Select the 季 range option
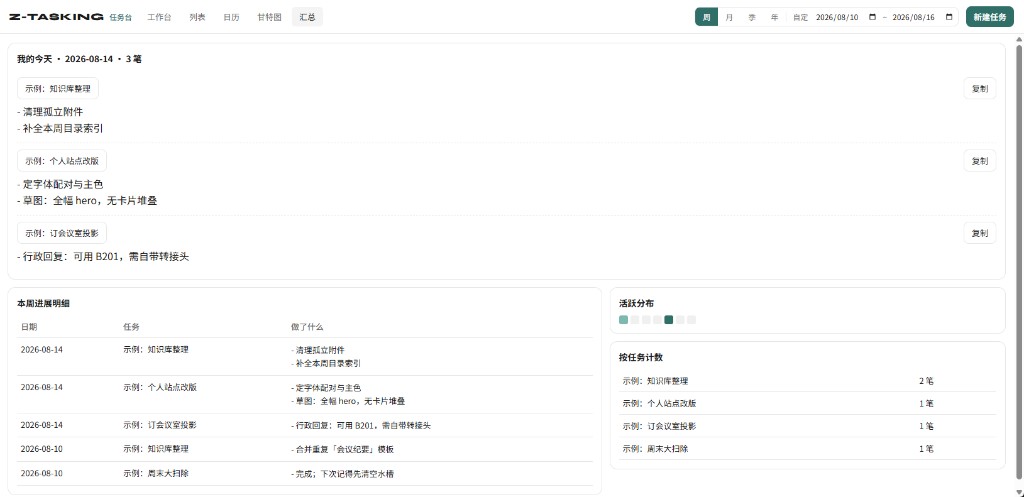 pos(752,18)
